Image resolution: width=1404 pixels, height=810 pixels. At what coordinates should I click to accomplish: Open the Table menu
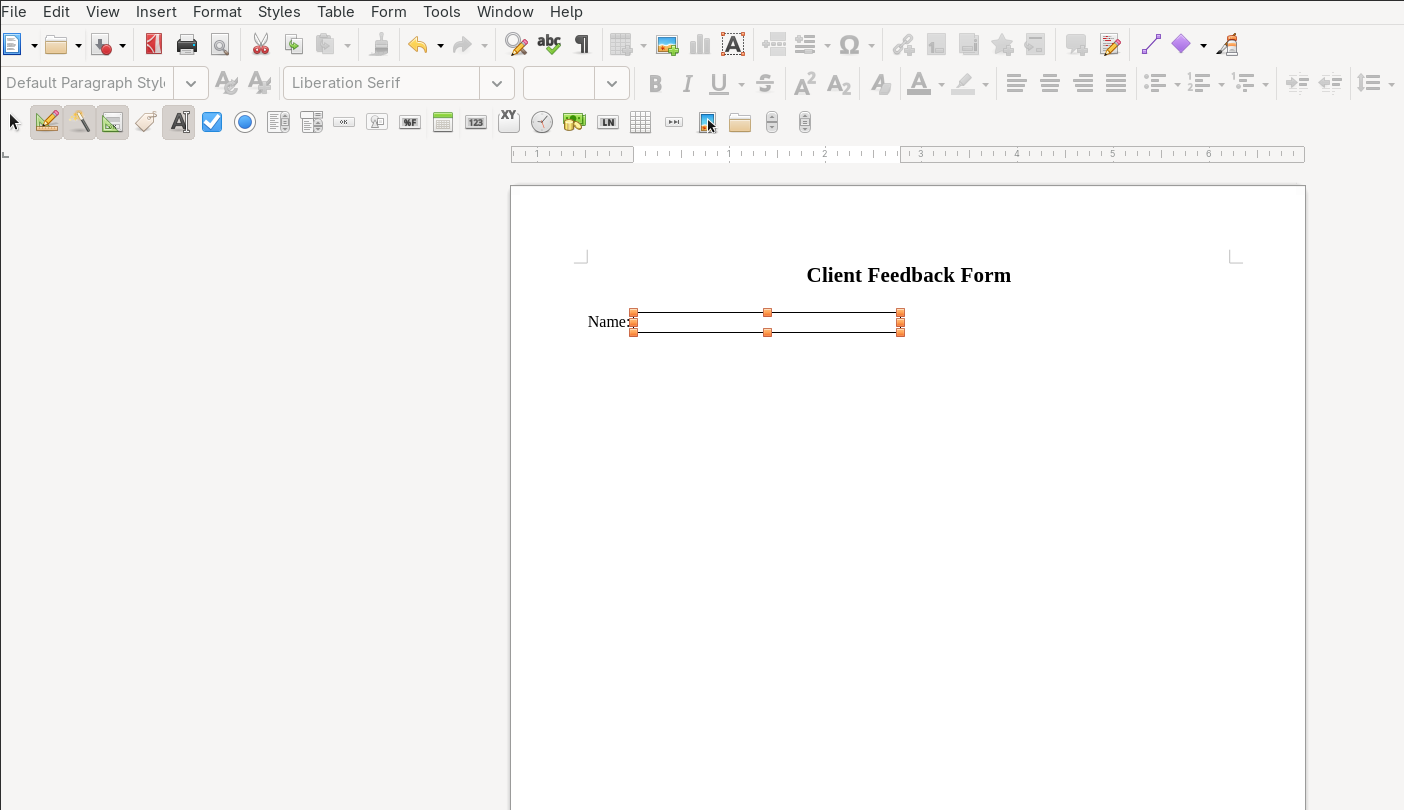coord(335,12)
